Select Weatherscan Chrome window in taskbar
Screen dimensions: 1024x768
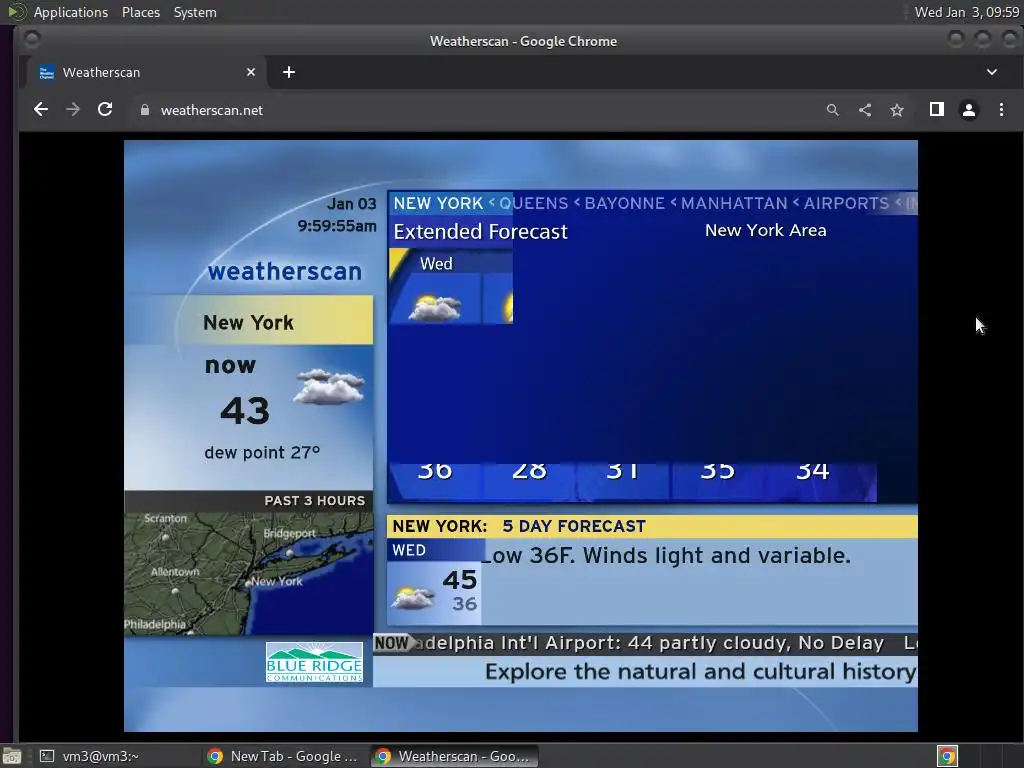[455, 756]
